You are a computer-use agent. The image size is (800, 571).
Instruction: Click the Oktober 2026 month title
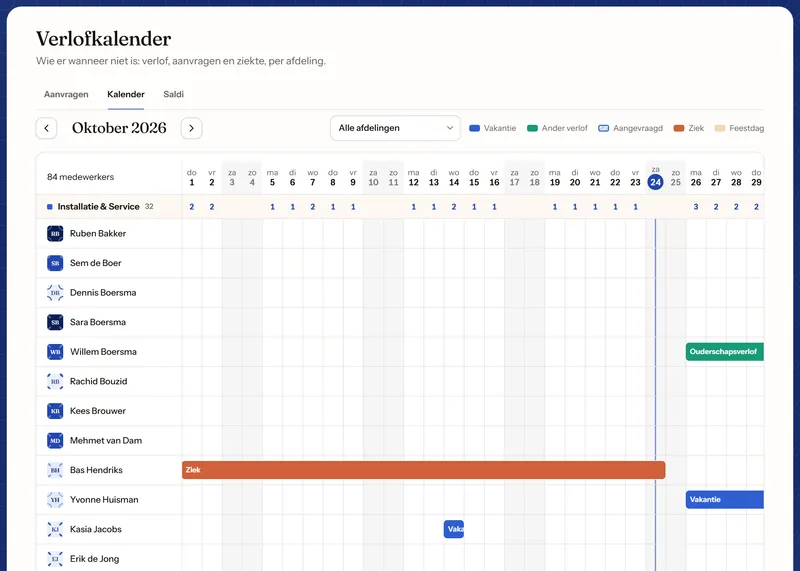(x=119, y=128)
